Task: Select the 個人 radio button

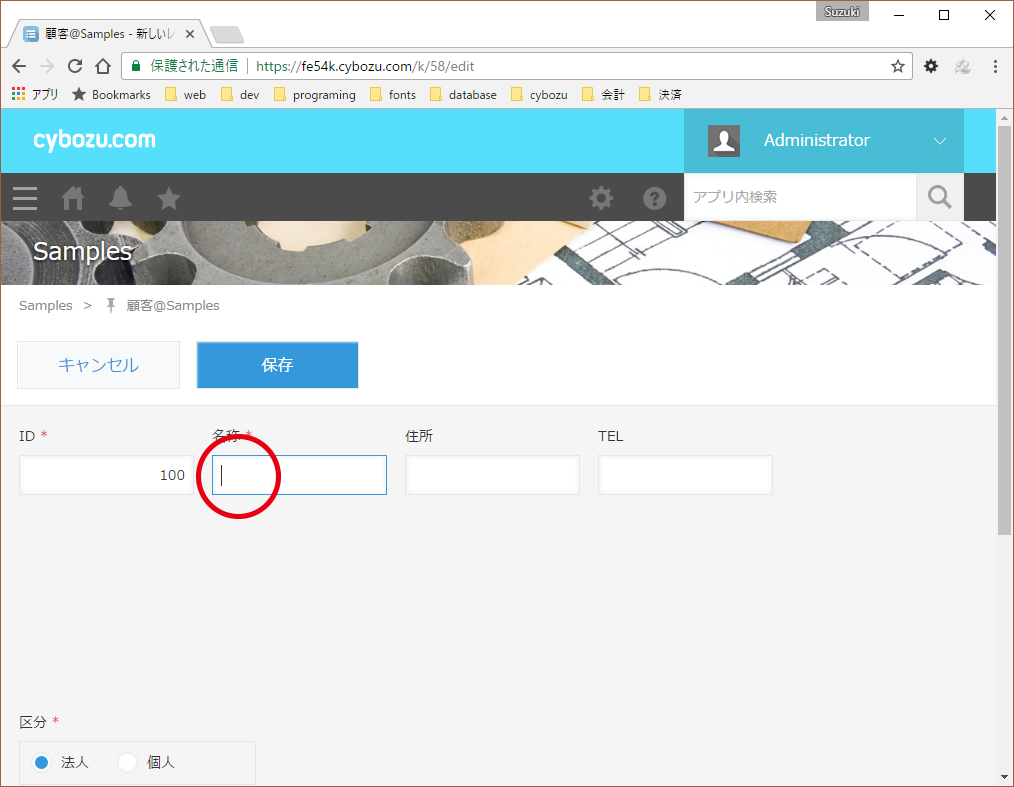Action: (x=127, y=762)
